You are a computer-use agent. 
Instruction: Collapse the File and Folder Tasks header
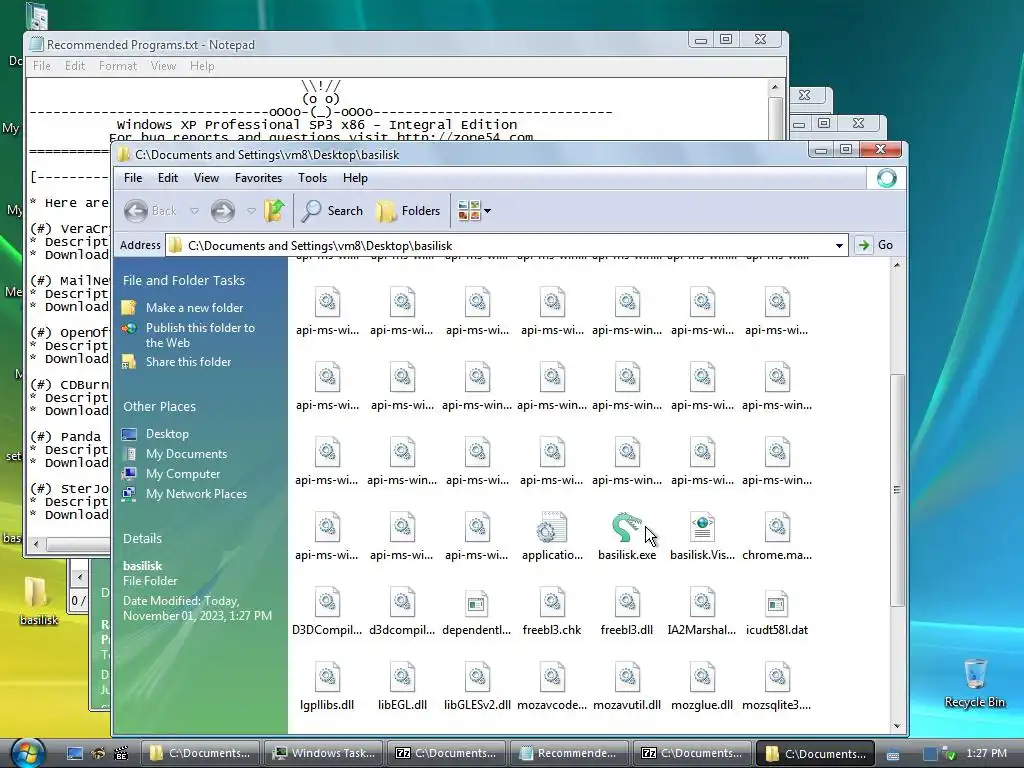(x=184, y=280)
